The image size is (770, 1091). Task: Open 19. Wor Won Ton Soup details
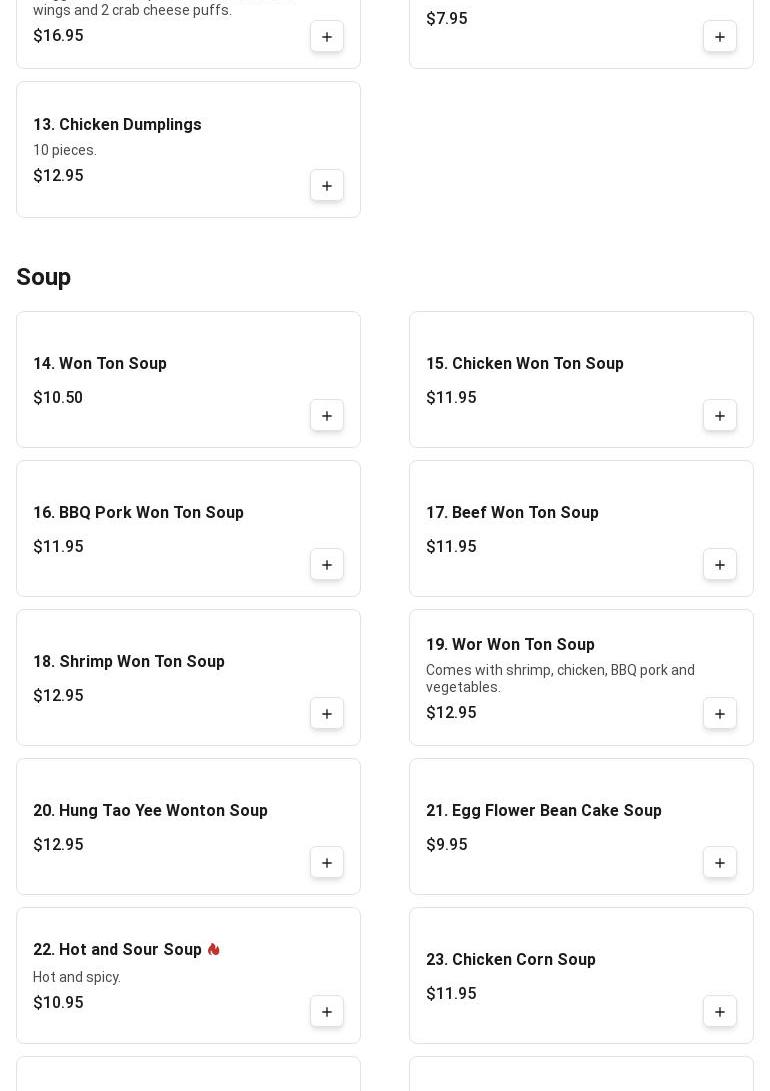510,645
